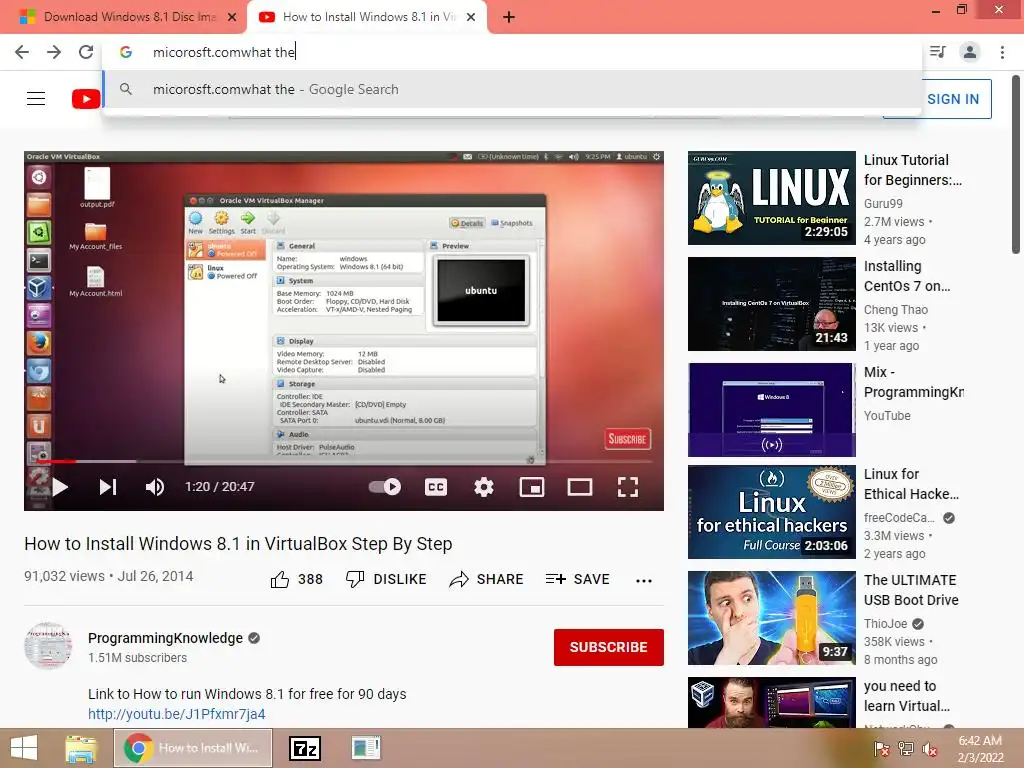
Task: Click the video title text
Action: click(238, 543)
